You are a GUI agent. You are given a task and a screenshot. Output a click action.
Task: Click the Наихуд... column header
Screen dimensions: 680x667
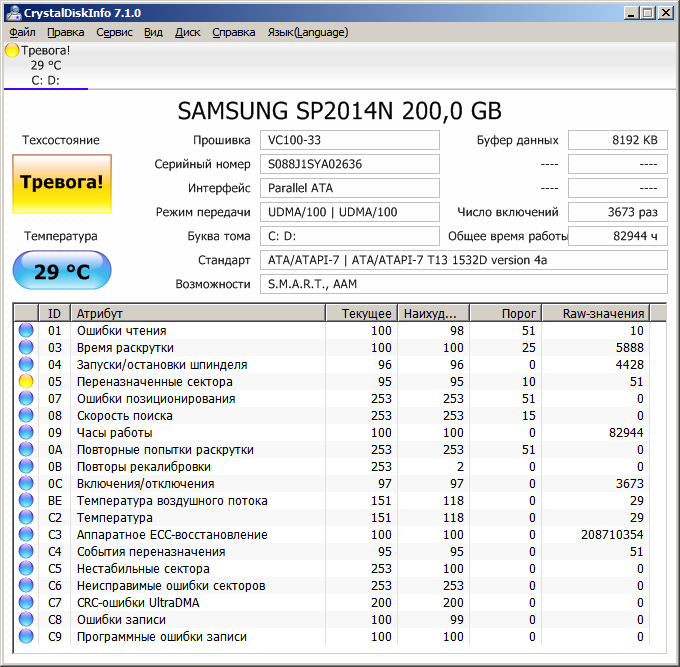click(x=433, y=313)
